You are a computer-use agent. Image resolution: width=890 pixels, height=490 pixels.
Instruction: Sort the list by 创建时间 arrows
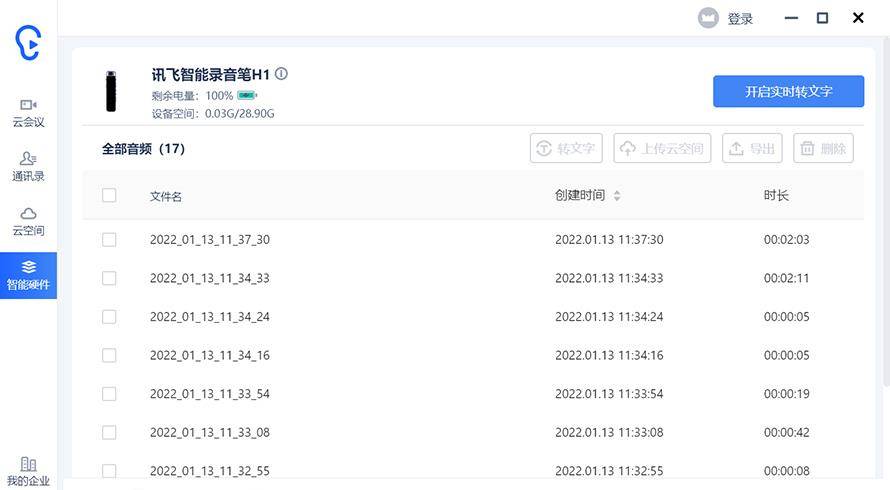pyautogui.click(x=617, y=195)
